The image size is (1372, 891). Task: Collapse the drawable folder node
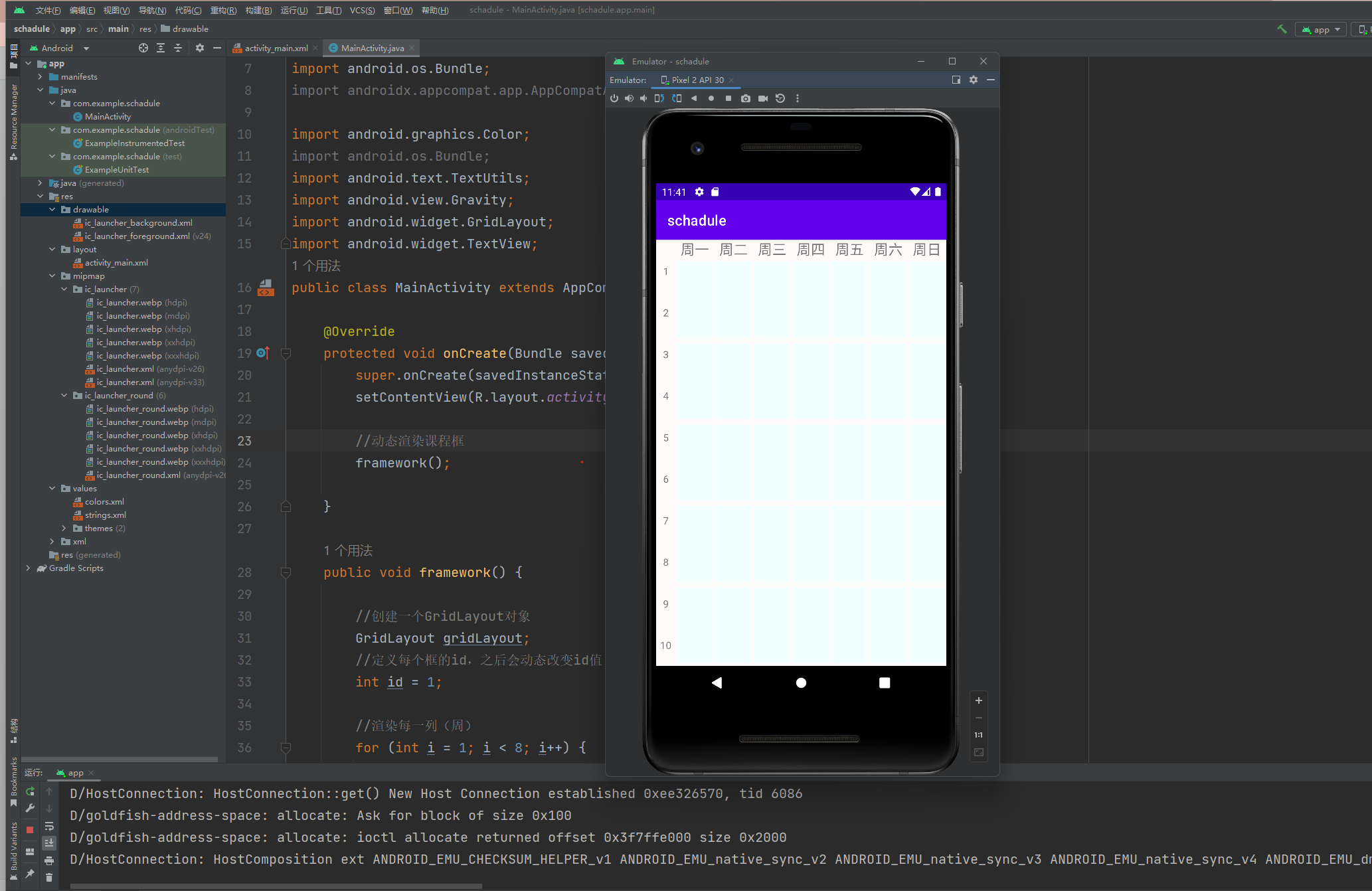click(x=52, y=210)
